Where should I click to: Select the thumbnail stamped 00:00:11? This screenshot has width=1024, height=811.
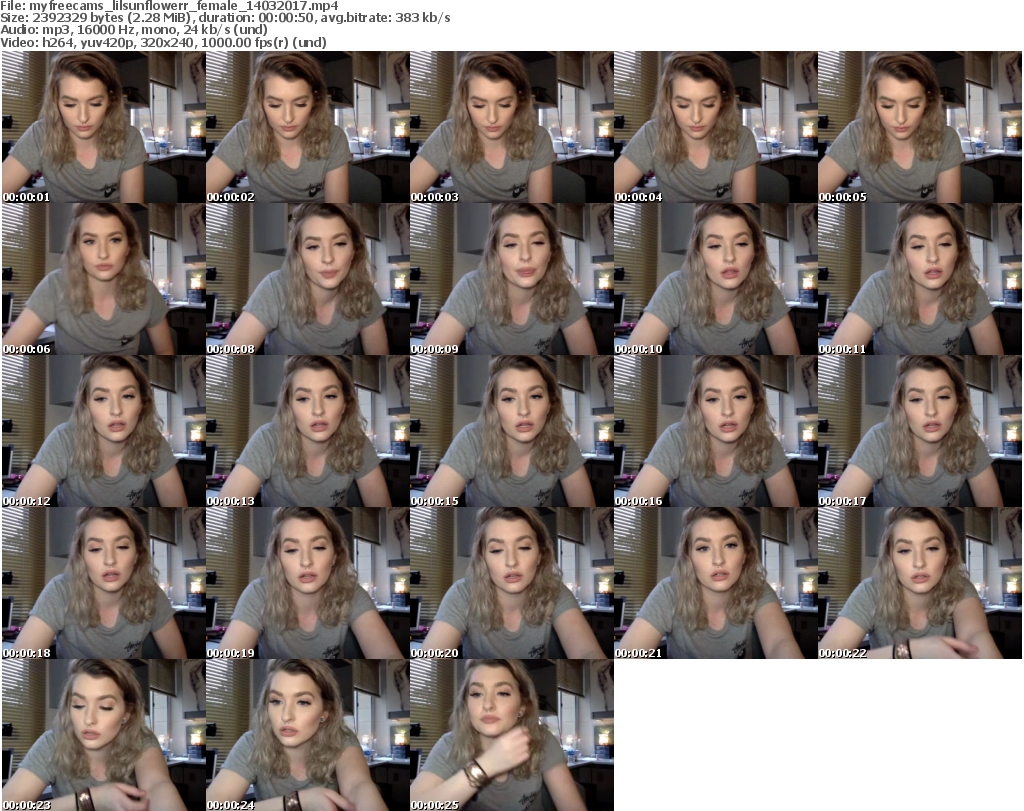point(920,279)
